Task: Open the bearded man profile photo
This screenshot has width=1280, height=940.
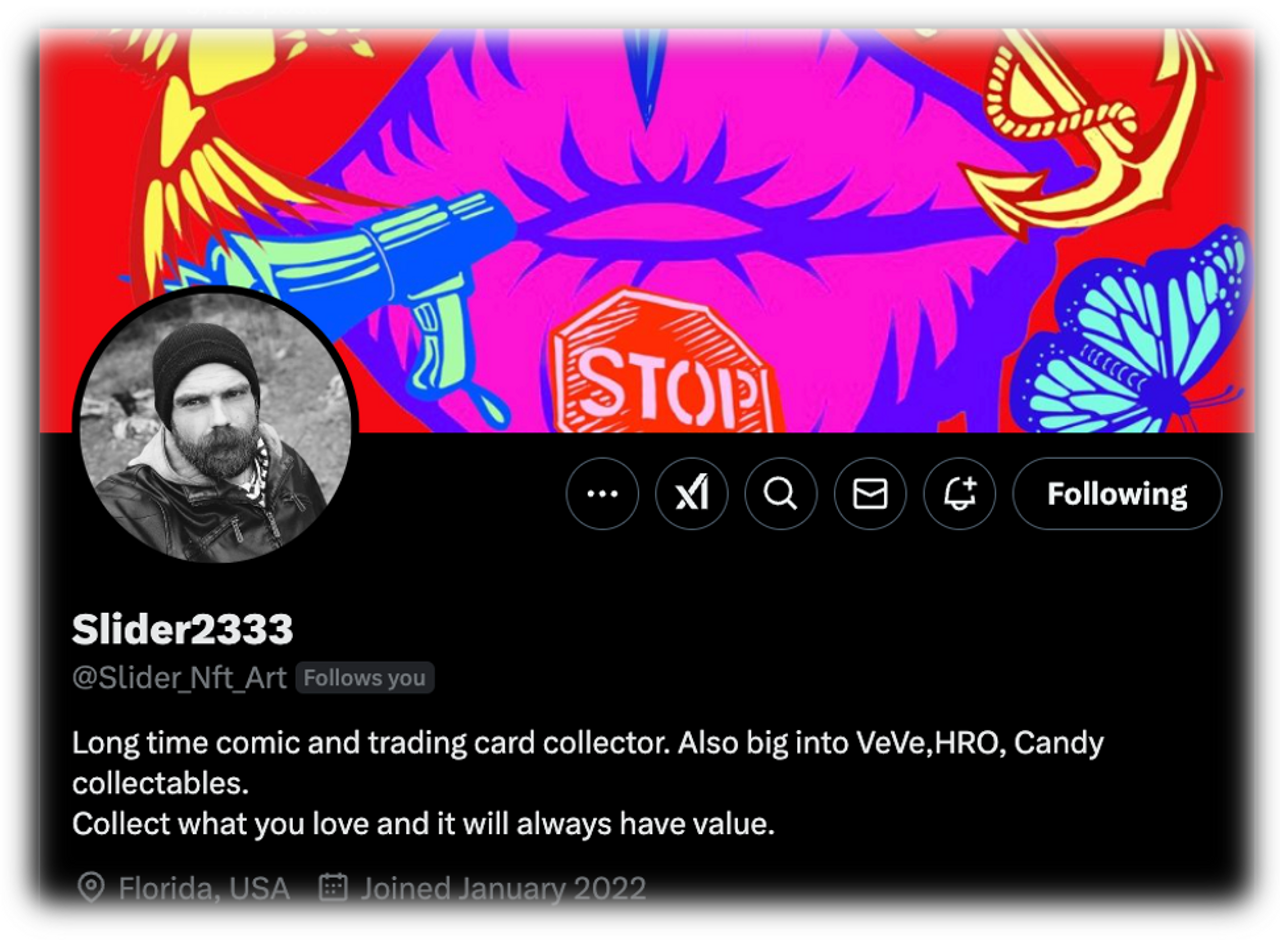Action: pyautogui.click(x=215, y=427)
